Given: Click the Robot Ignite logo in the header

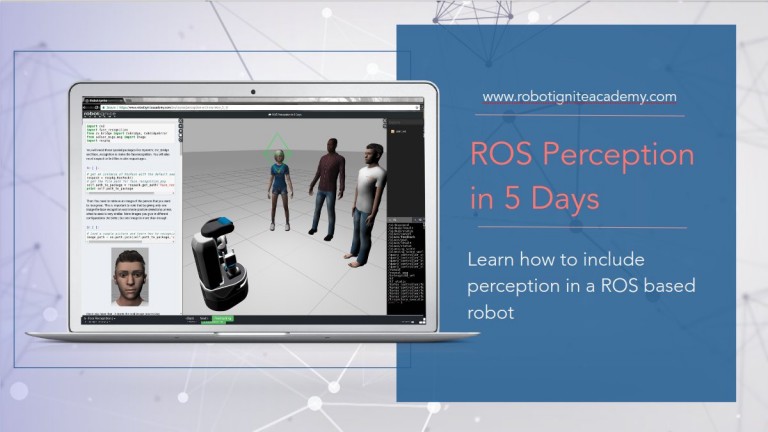Looking at the screenshot, I should coord(99,114).
